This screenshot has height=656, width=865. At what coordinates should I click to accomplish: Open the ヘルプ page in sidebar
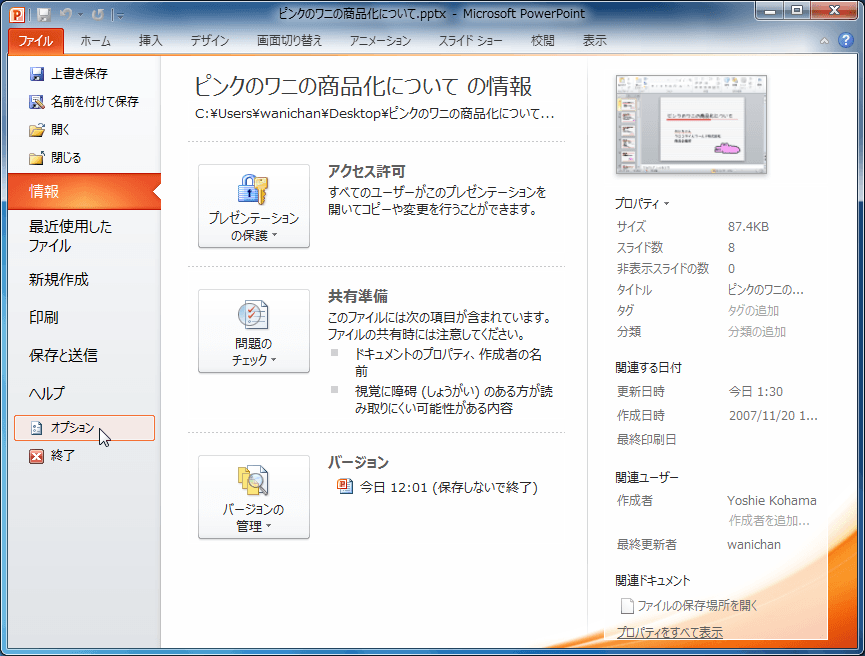(46, 393)
